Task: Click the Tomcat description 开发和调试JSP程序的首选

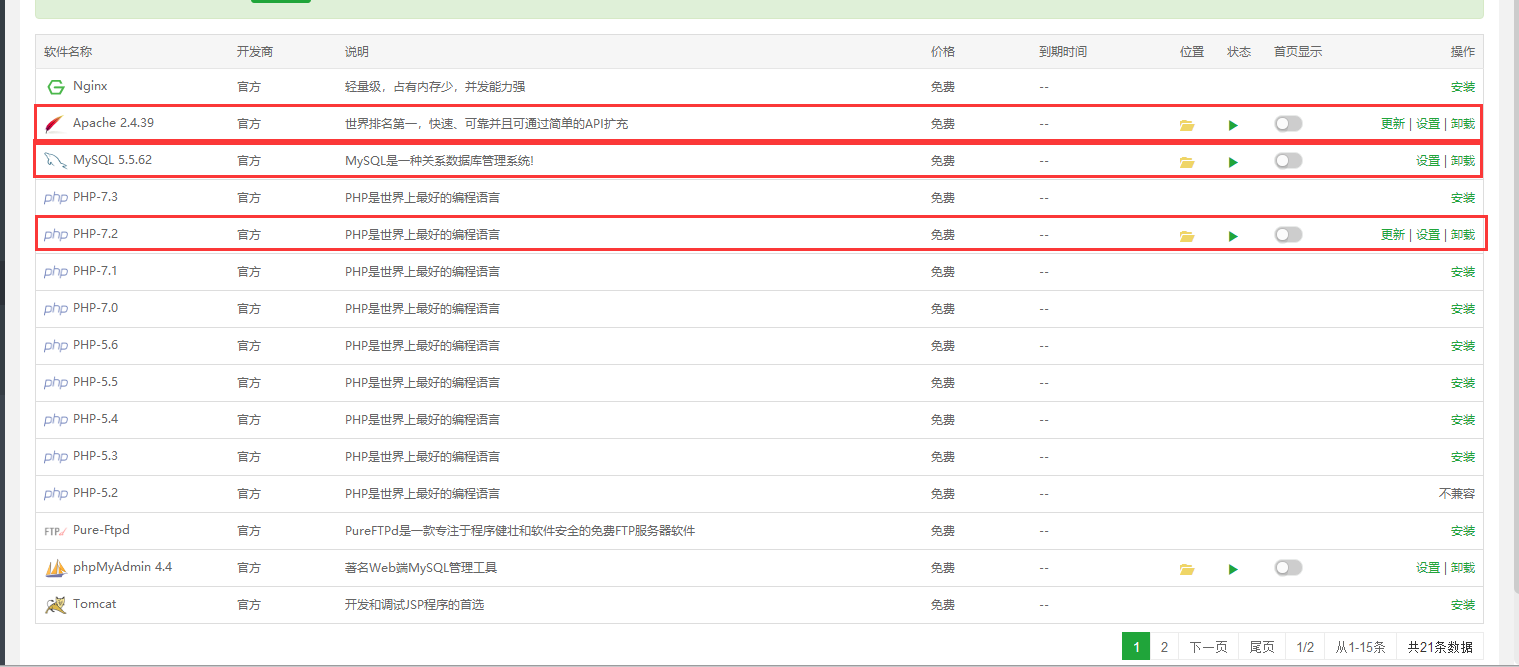Action: [x=415, y=605]
